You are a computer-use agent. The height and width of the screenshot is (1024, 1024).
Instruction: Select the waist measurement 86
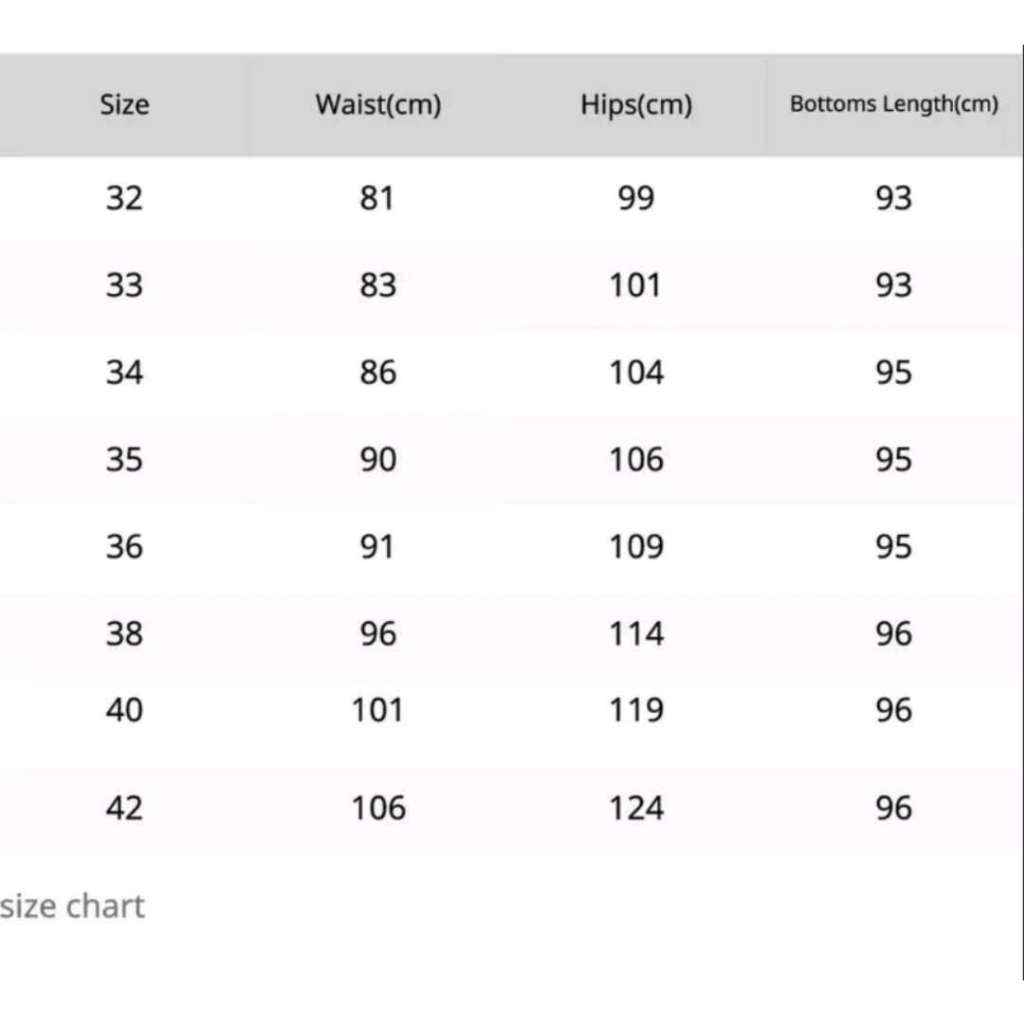[377, 373]
